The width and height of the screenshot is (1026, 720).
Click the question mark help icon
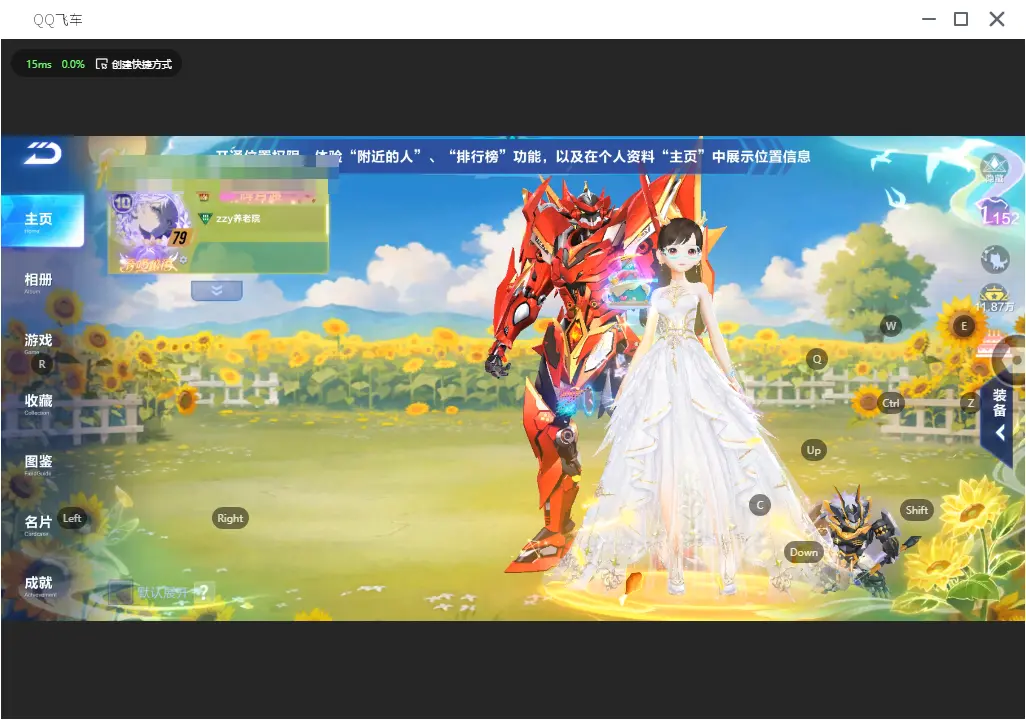click(203, 592)
